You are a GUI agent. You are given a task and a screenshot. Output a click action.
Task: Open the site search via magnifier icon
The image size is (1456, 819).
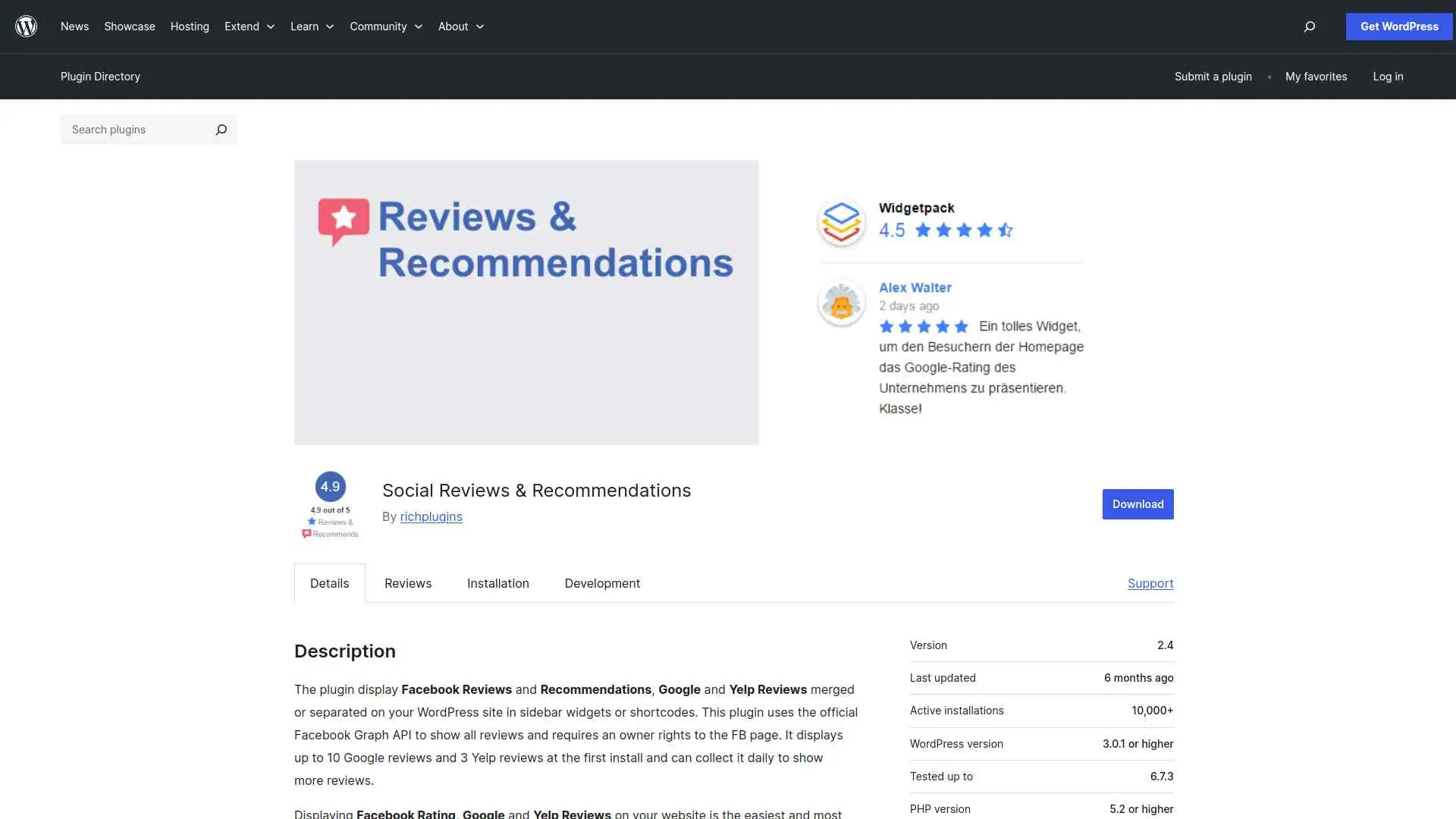[x=1309, y=27]
